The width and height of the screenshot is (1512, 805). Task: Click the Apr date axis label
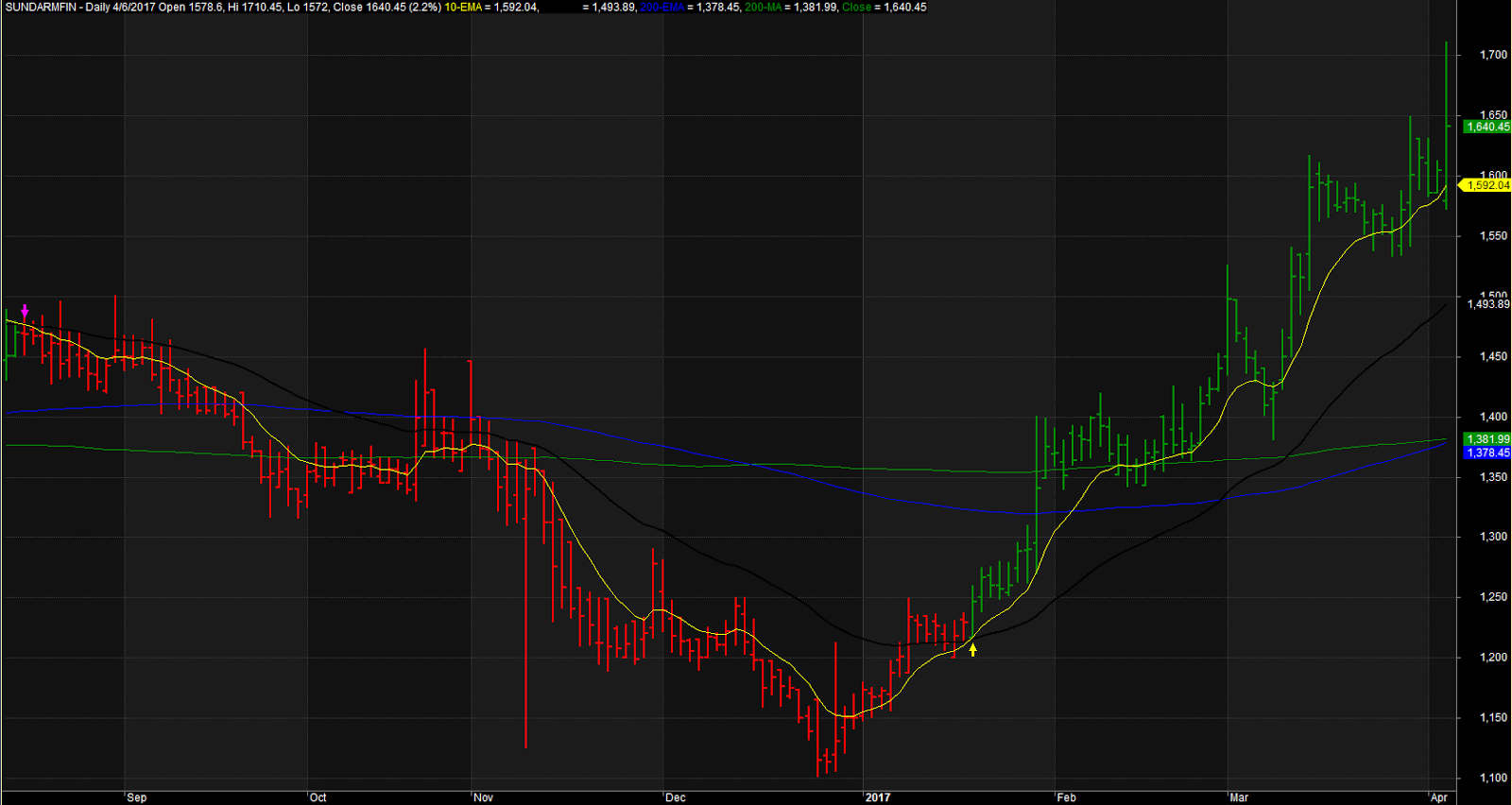click(1439, 797)
